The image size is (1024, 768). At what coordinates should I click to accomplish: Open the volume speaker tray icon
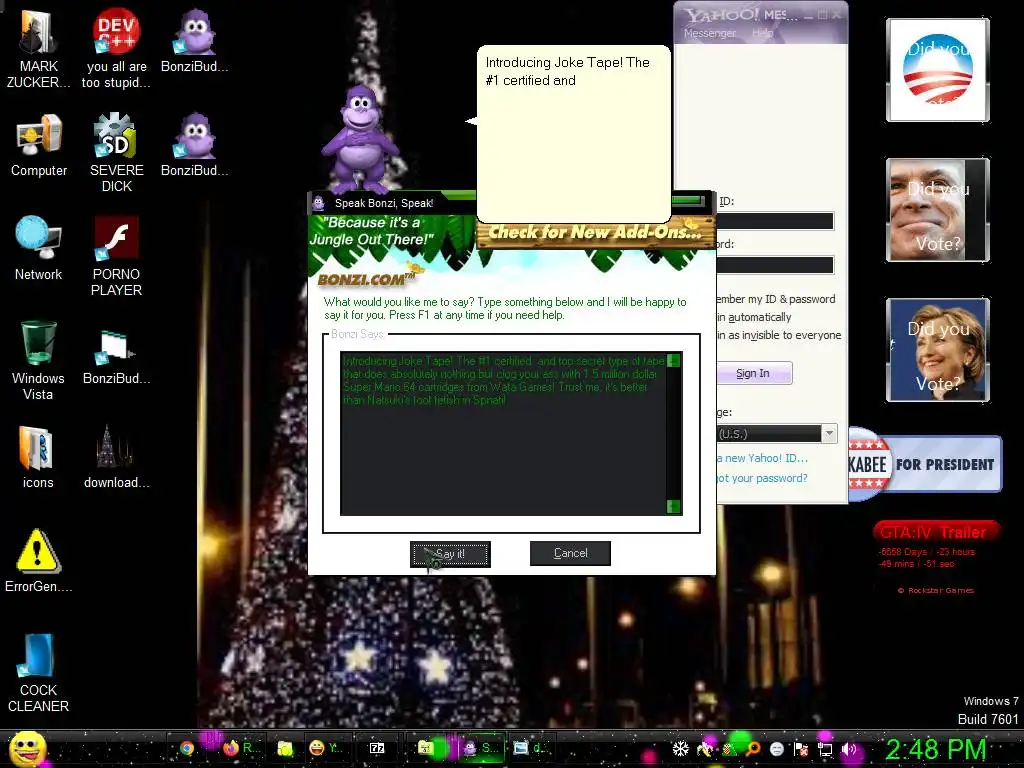[849, 749]
